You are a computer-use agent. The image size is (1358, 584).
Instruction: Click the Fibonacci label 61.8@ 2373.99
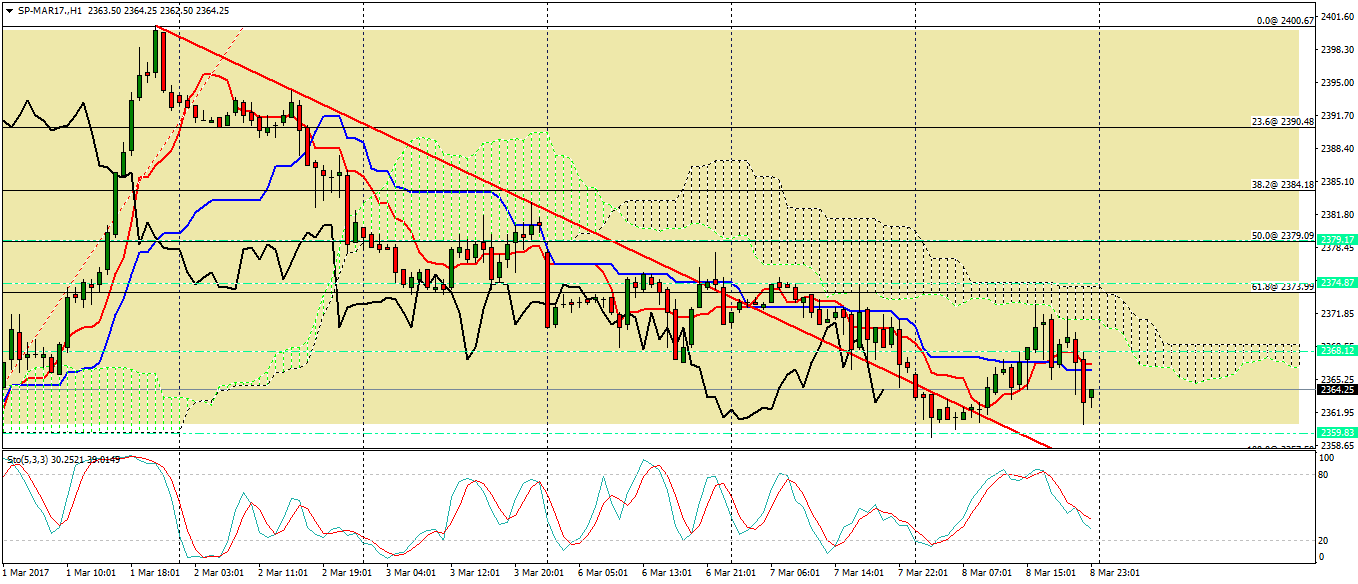pos(1282,286)
